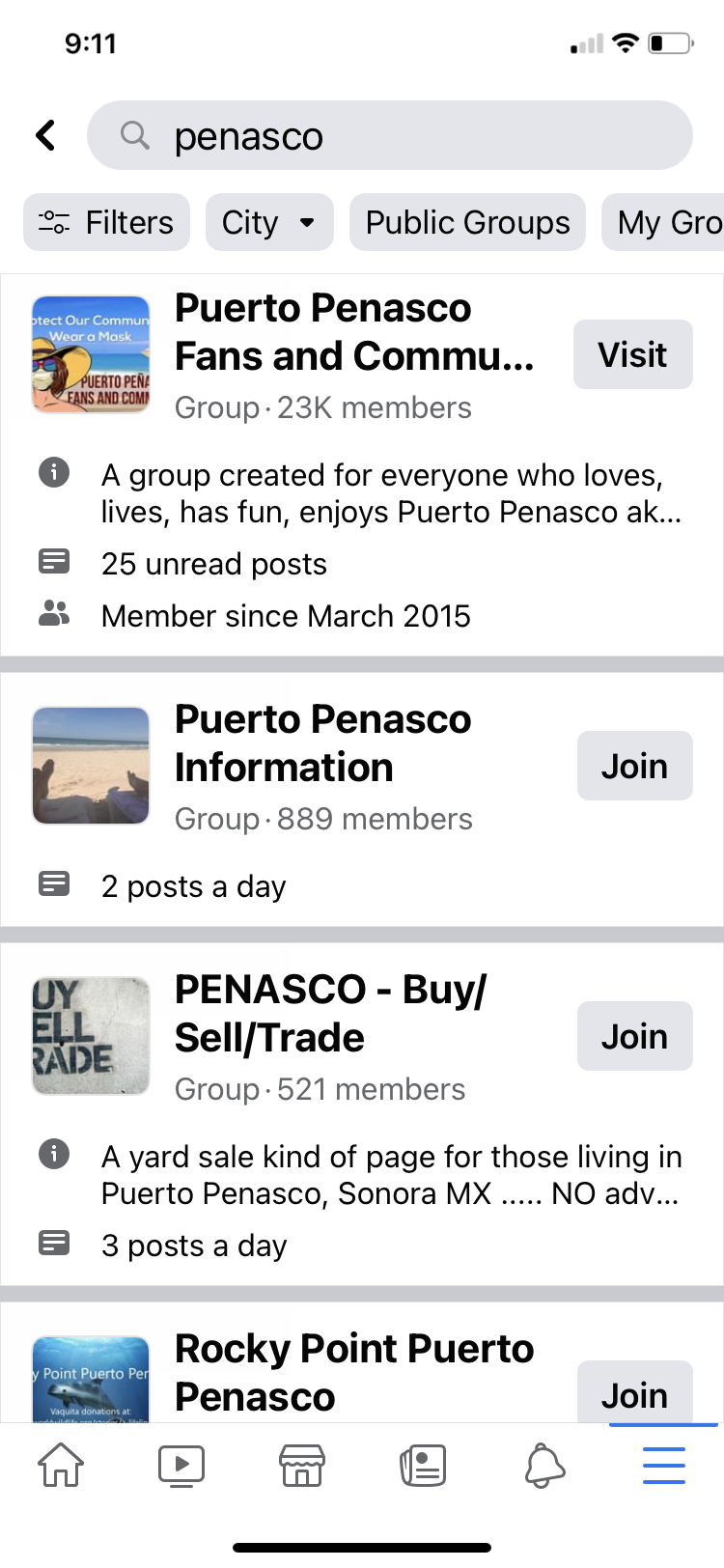Join the PENASCO - Buy/Sell/Trade group
This screenshot has width=724, height=1568.
click(635, 1036)
